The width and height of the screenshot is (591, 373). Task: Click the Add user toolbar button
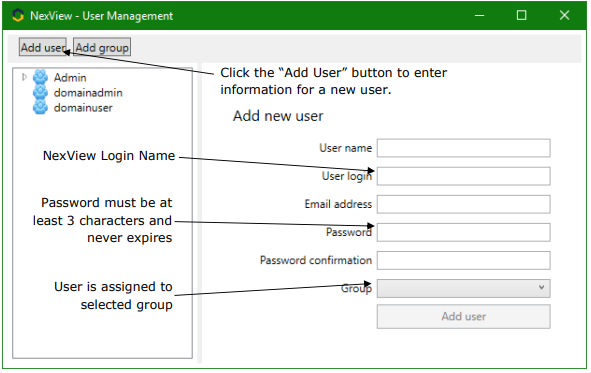pos(43,47)
